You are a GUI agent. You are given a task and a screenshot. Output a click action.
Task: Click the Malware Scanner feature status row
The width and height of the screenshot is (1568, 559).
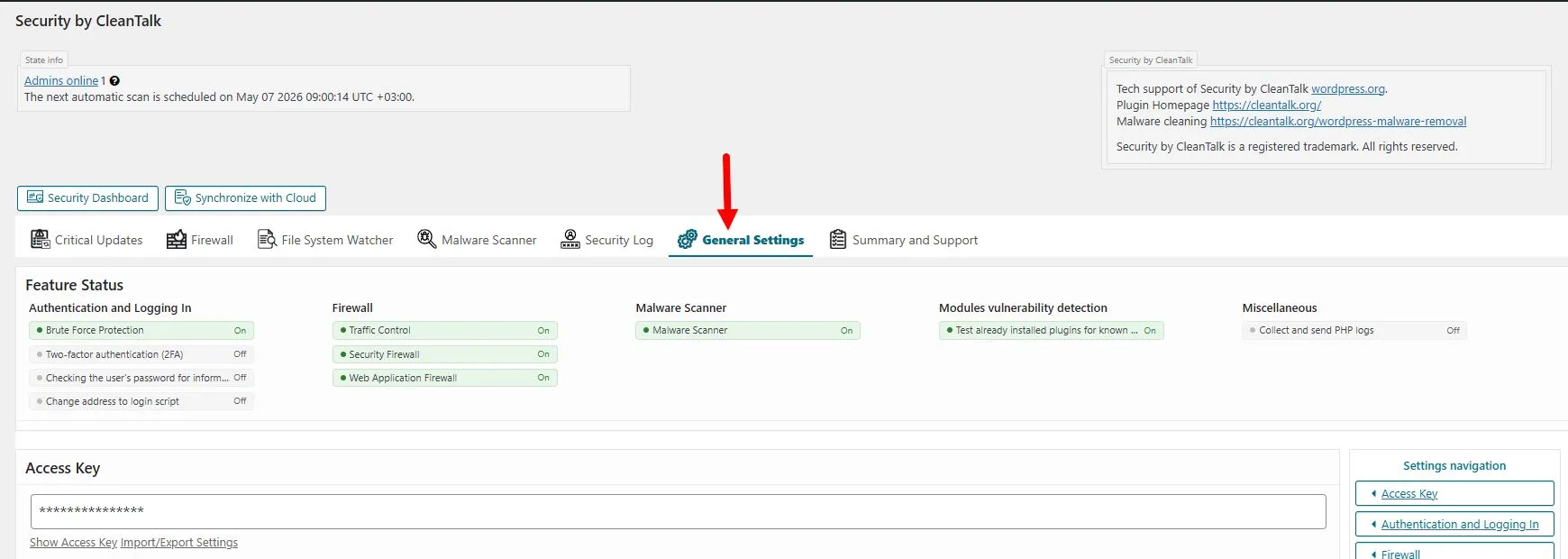click(x=748, y=330)
